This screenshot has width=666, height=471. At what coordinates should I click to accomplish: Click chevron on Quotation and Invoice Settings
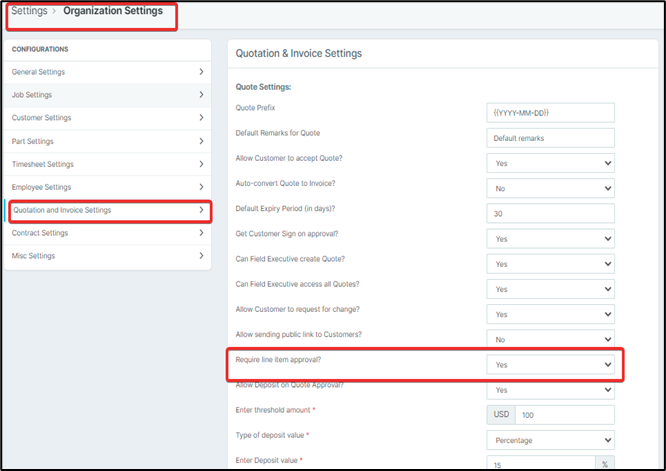tap(201, 210)
